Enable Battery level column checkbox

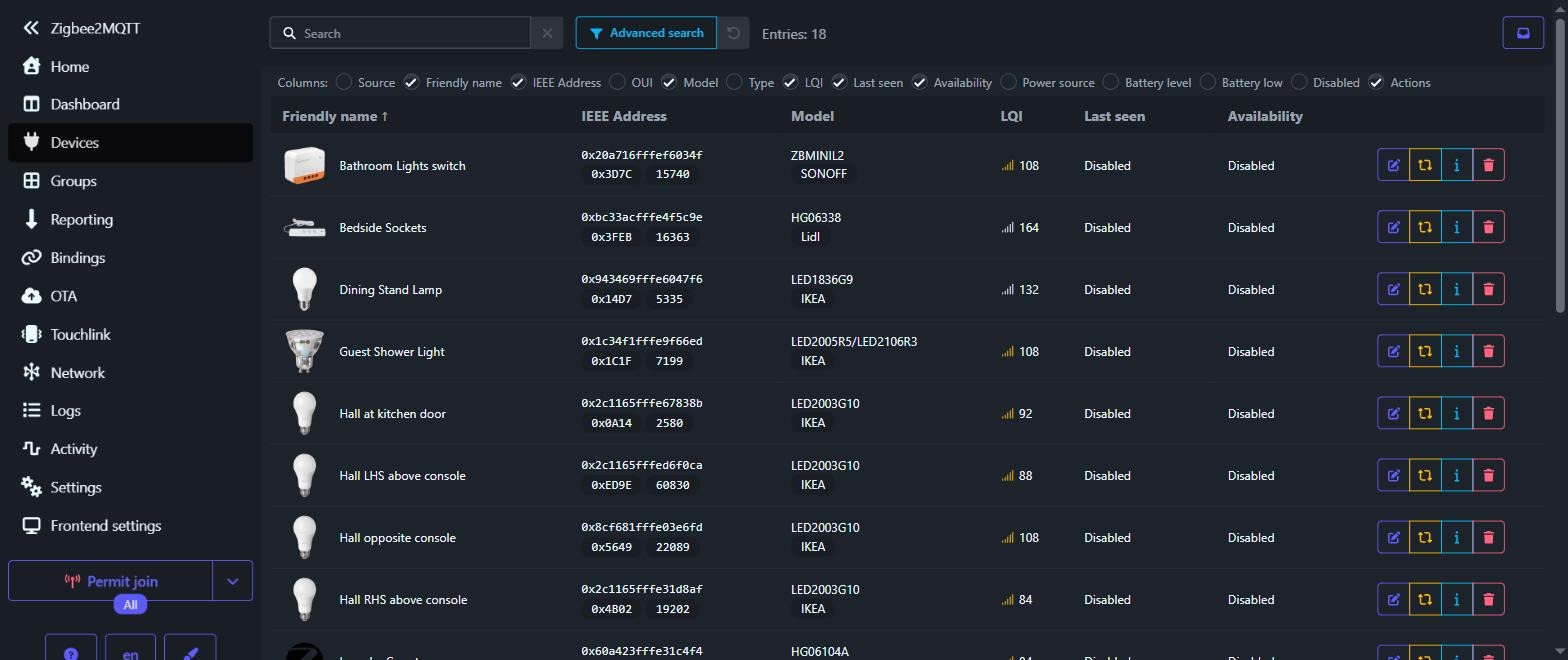pos(1110,82)
